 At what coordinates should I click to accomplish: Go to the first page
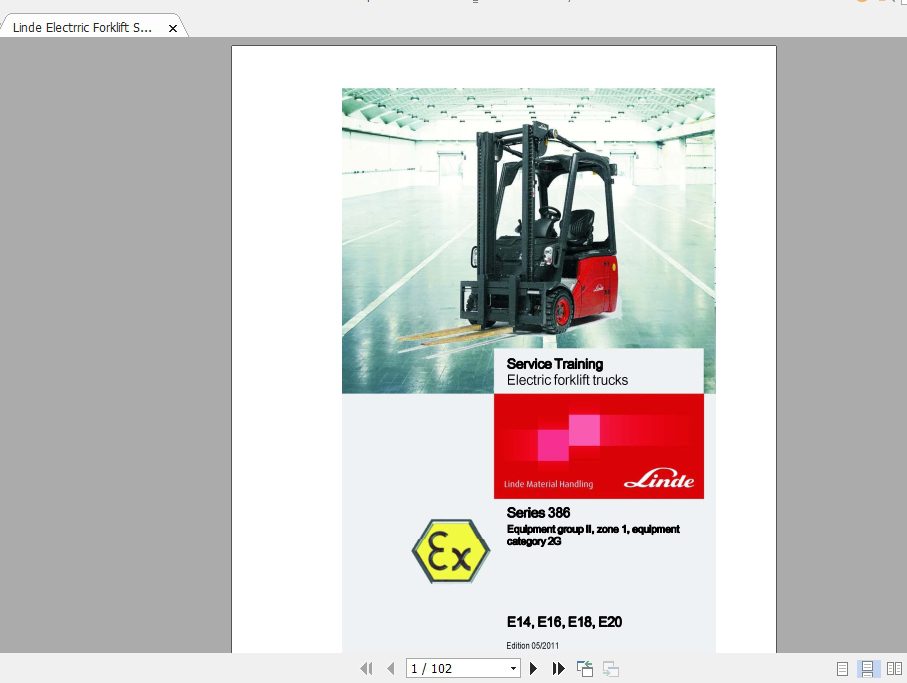(366, 669)
